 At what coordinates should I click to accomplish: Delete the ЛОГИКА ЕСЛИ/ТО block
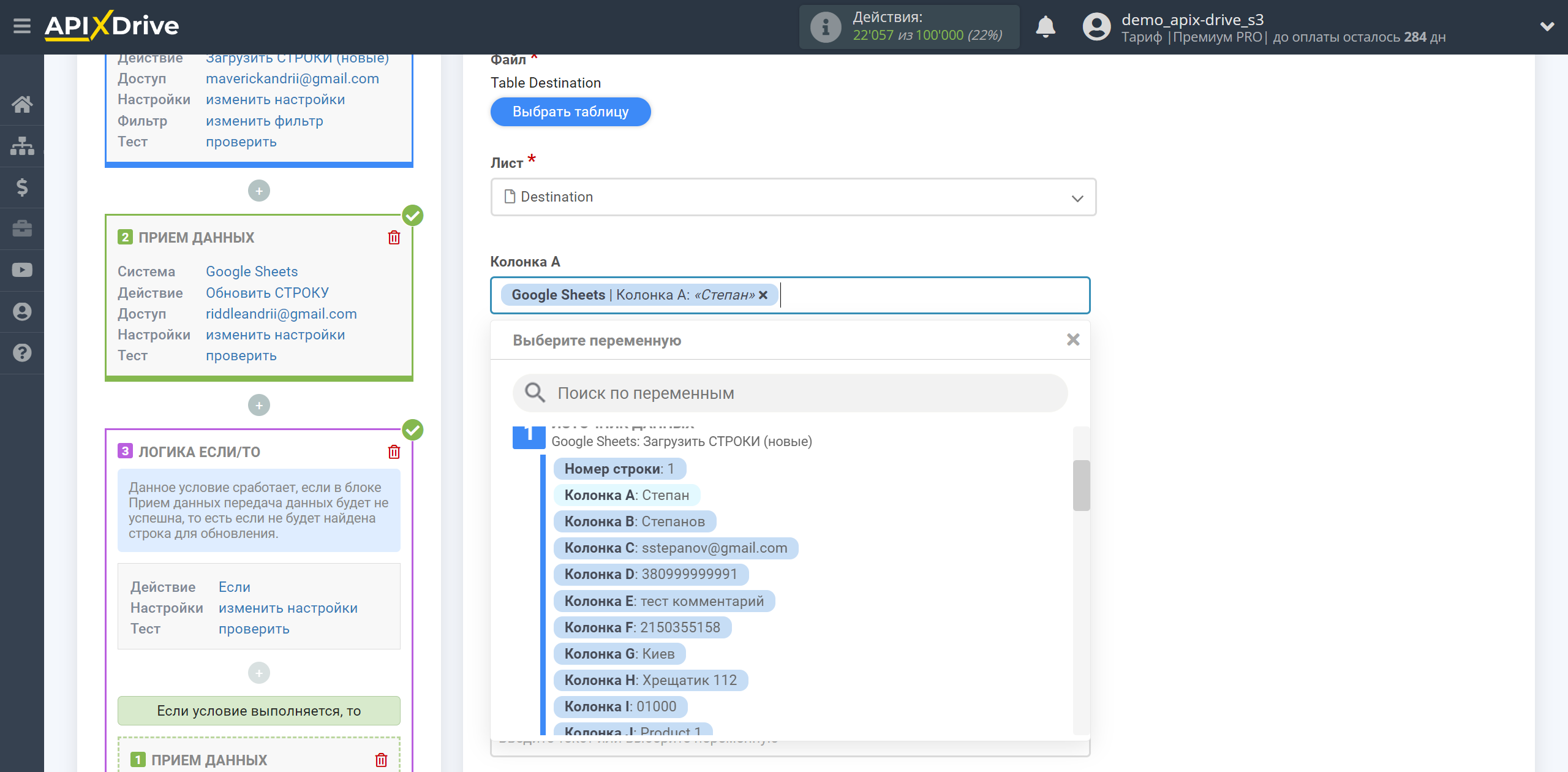tap(394, 452)
